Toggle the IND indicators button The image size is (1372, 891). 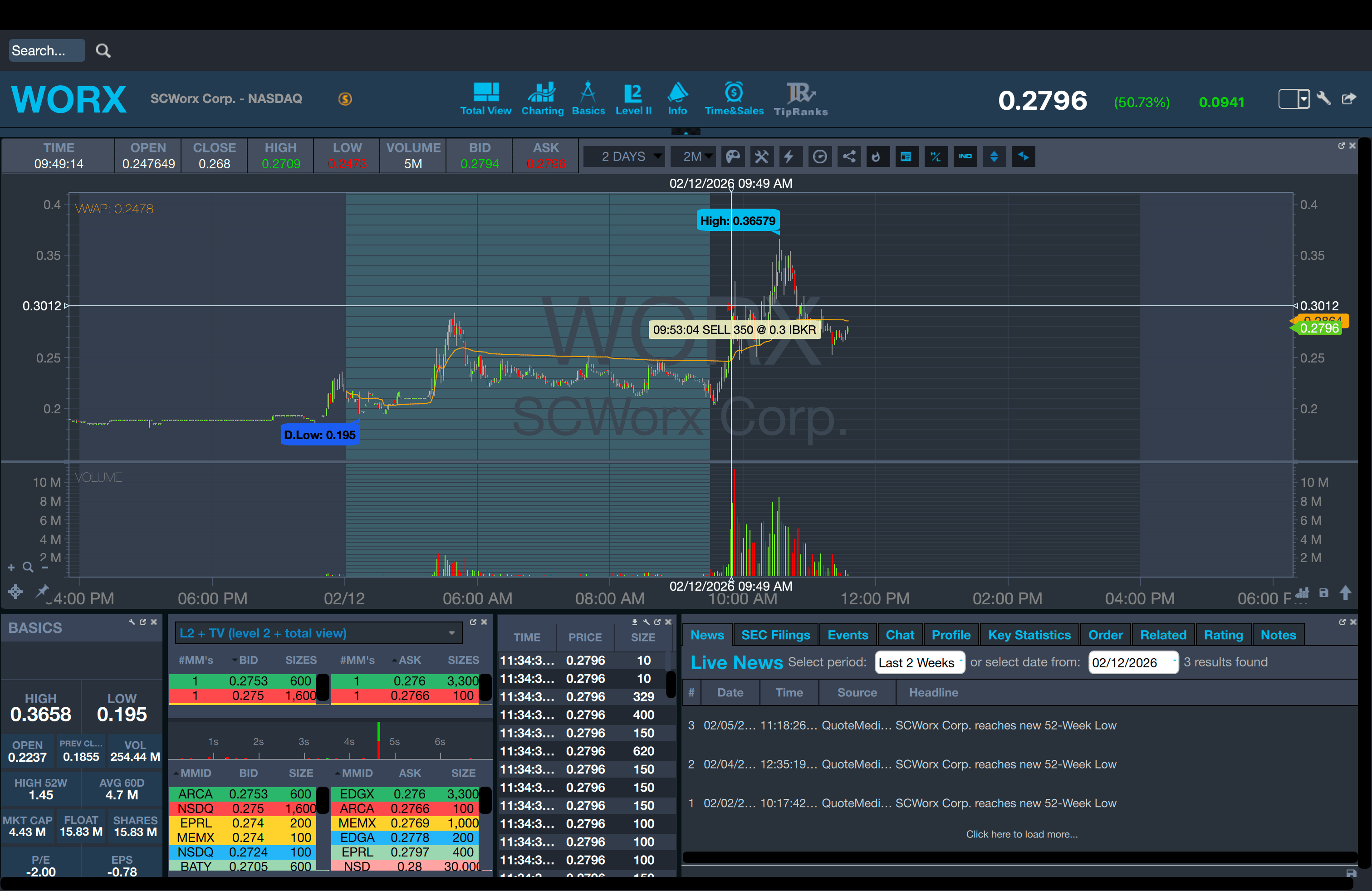pos(965,157)
